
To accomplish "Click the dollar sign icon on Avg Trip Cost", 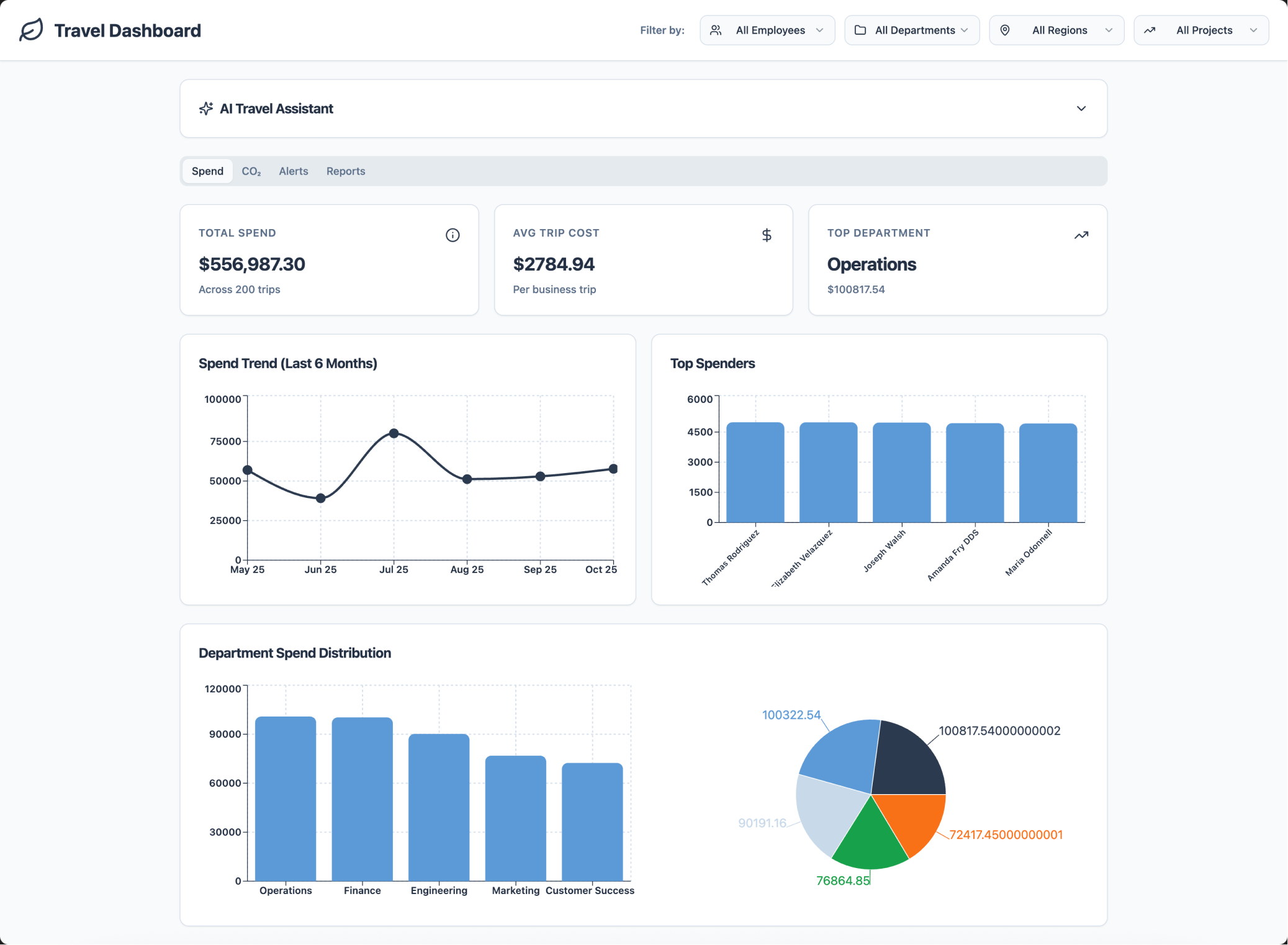I will point(767,235).
